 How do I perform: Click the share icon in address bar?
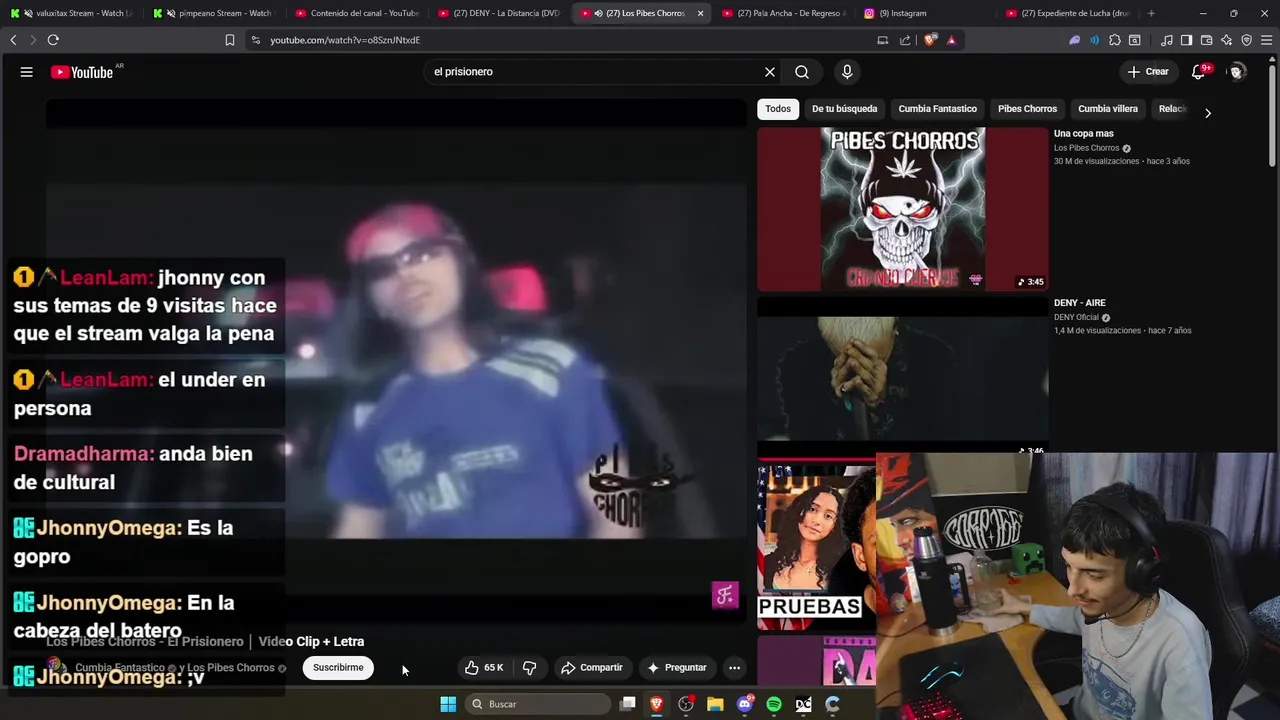click(905, 40)
